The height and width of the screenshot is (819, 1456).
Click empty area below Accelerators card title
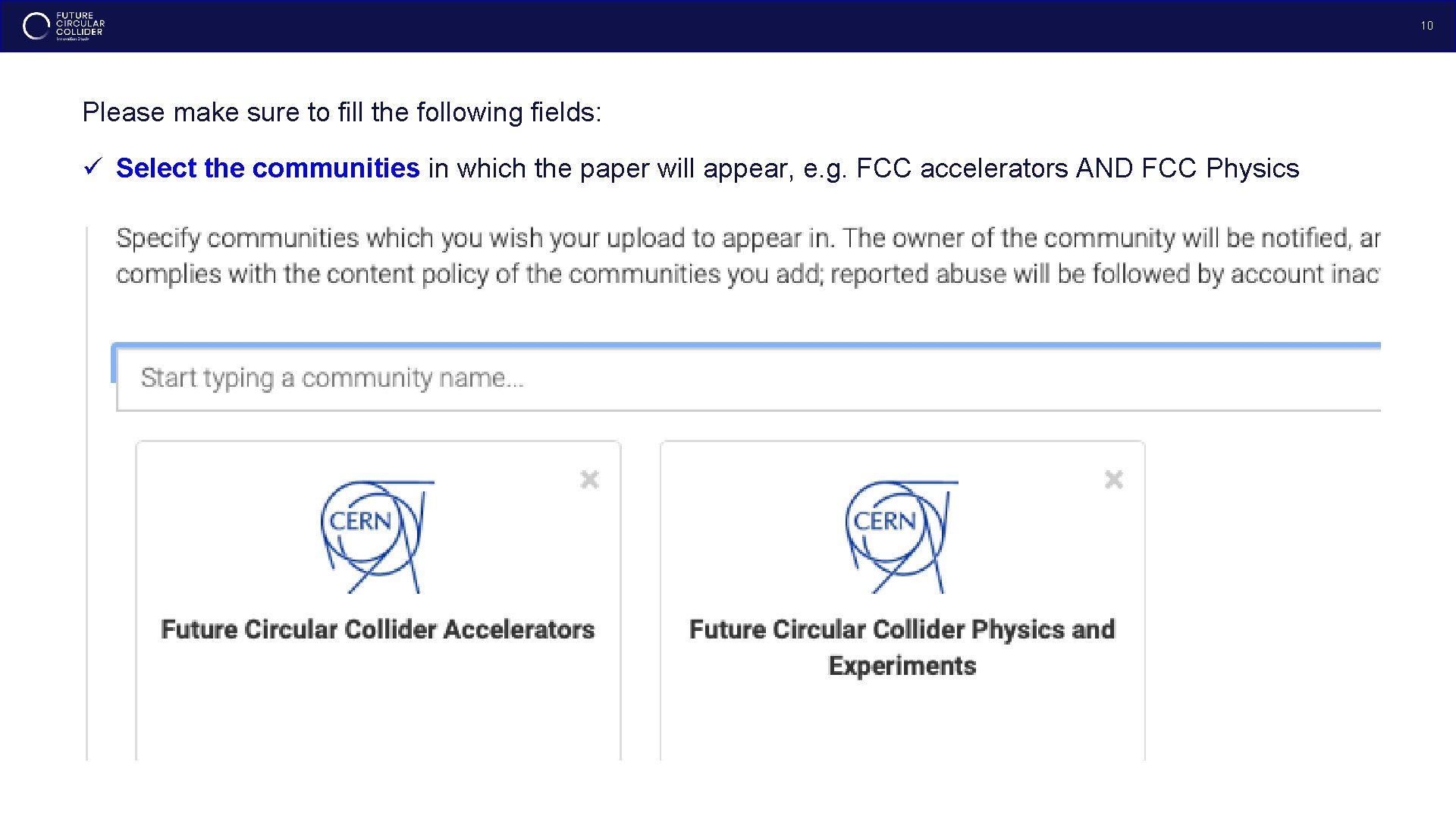378,705
